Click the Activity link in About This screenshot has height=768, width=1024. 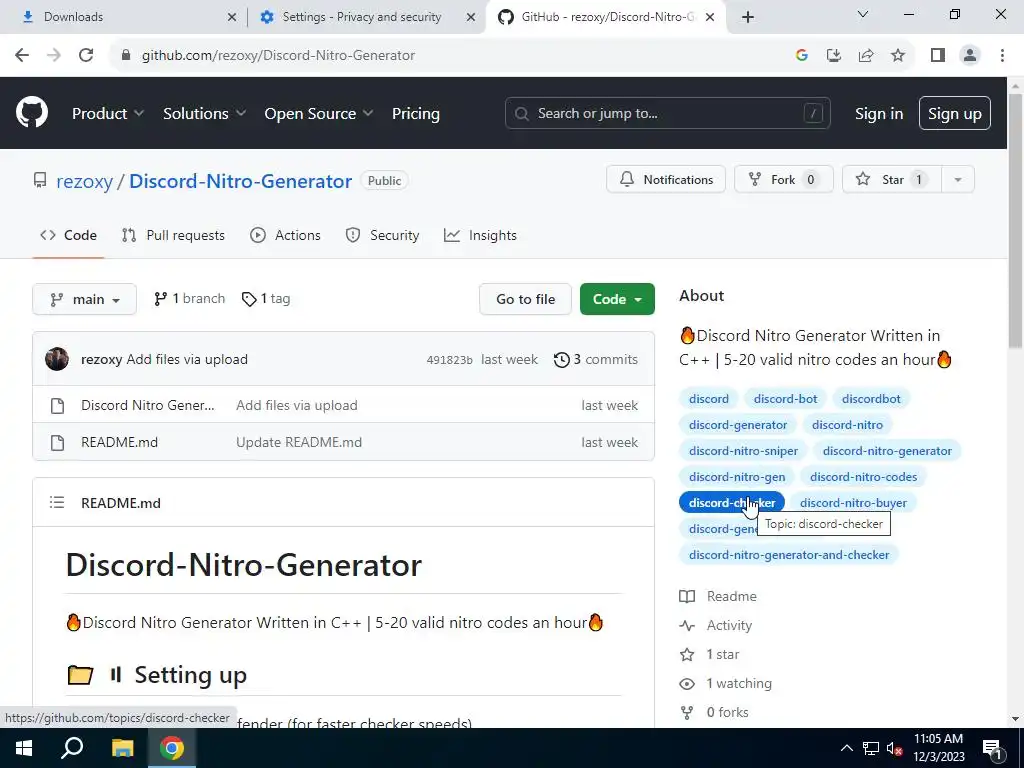click(x=716, y=626)
